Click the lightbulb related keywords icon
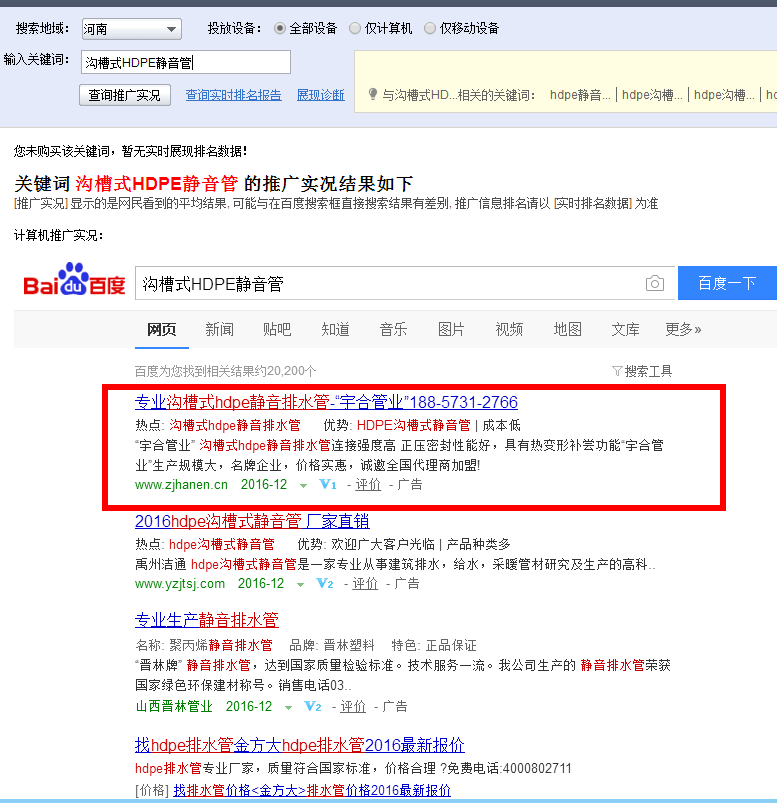 (373, 94)
